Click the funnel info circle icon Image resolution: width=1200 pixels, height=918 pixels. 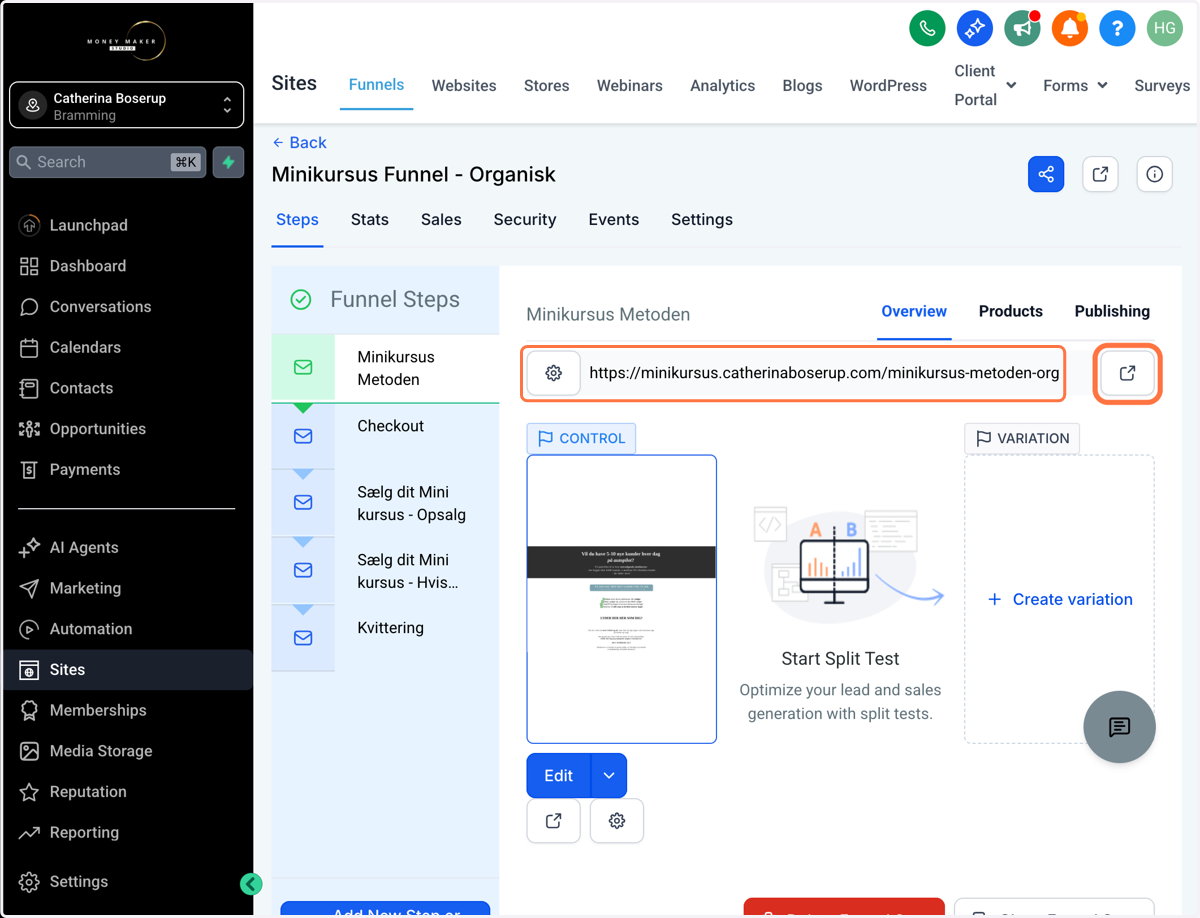(x=1154, y=174)
